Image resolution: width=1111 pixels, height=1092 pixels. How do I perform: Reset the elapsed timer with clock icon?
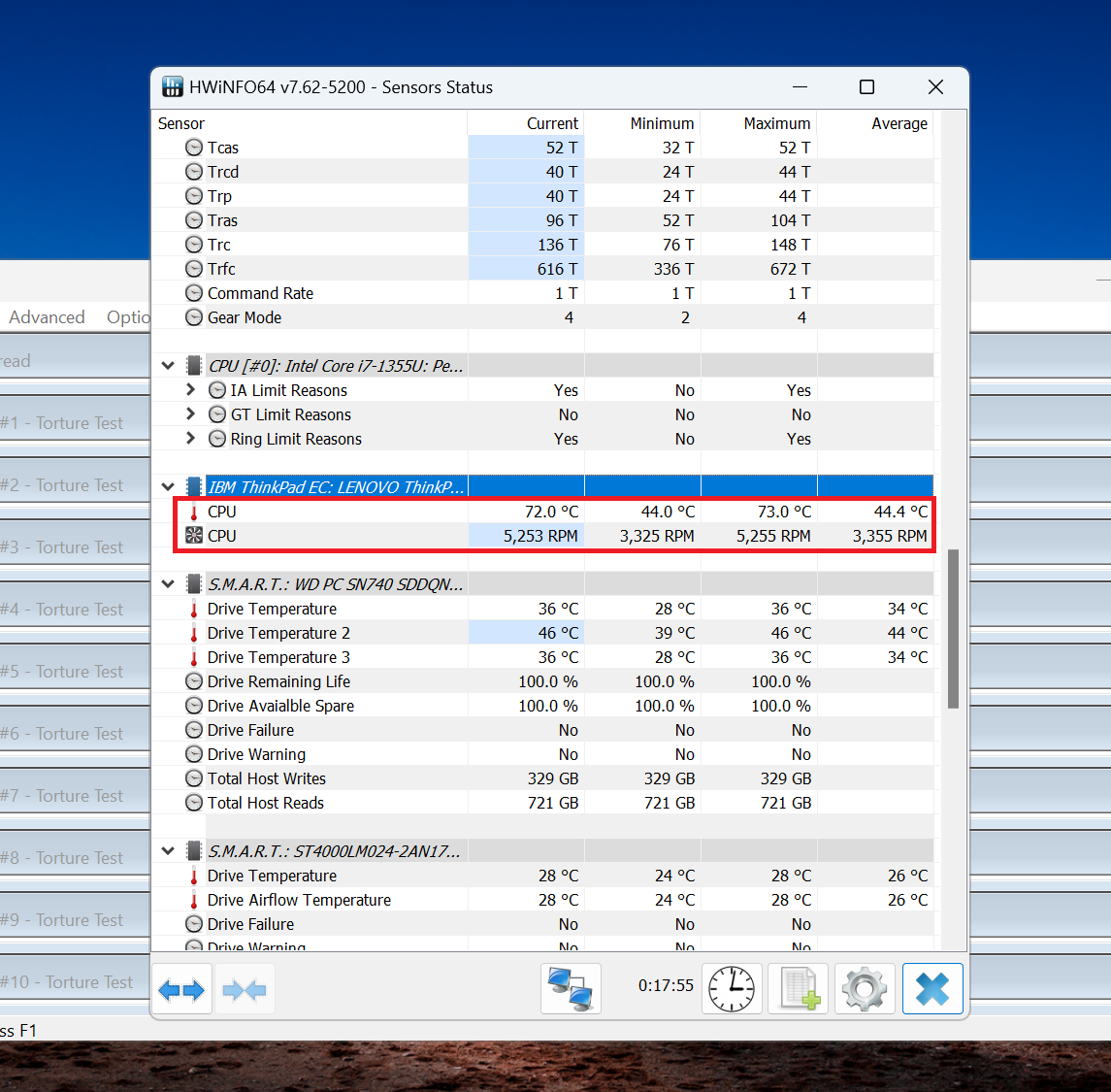click(x=732, y=989)
